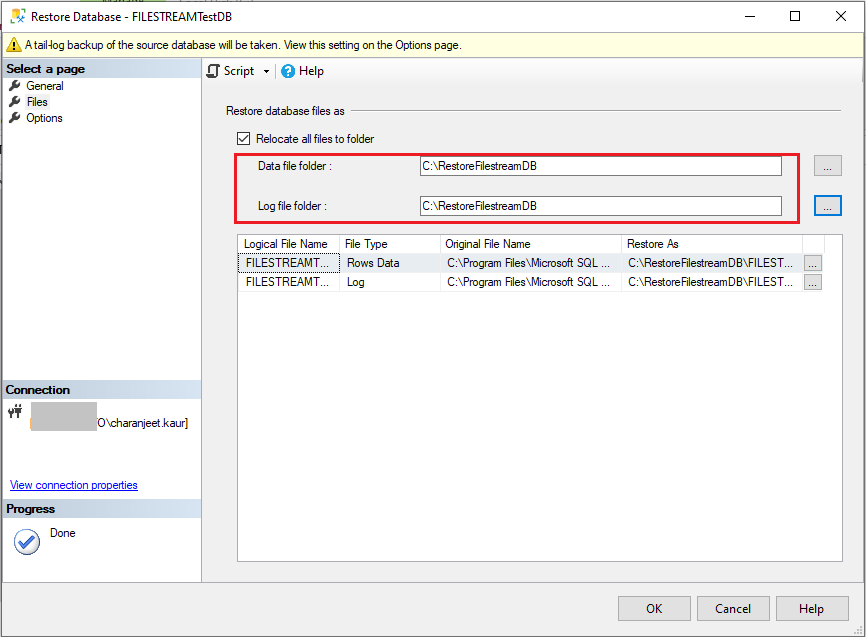
Task: Select the General entry in Select a page
Action: (x=44, y=85)
